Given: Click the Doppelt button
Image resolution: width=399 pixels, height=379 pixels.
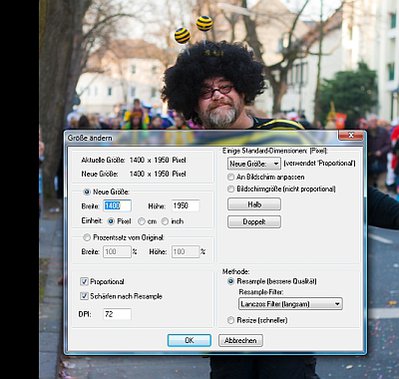Looking at the screenshot, I should click(254, 222).
